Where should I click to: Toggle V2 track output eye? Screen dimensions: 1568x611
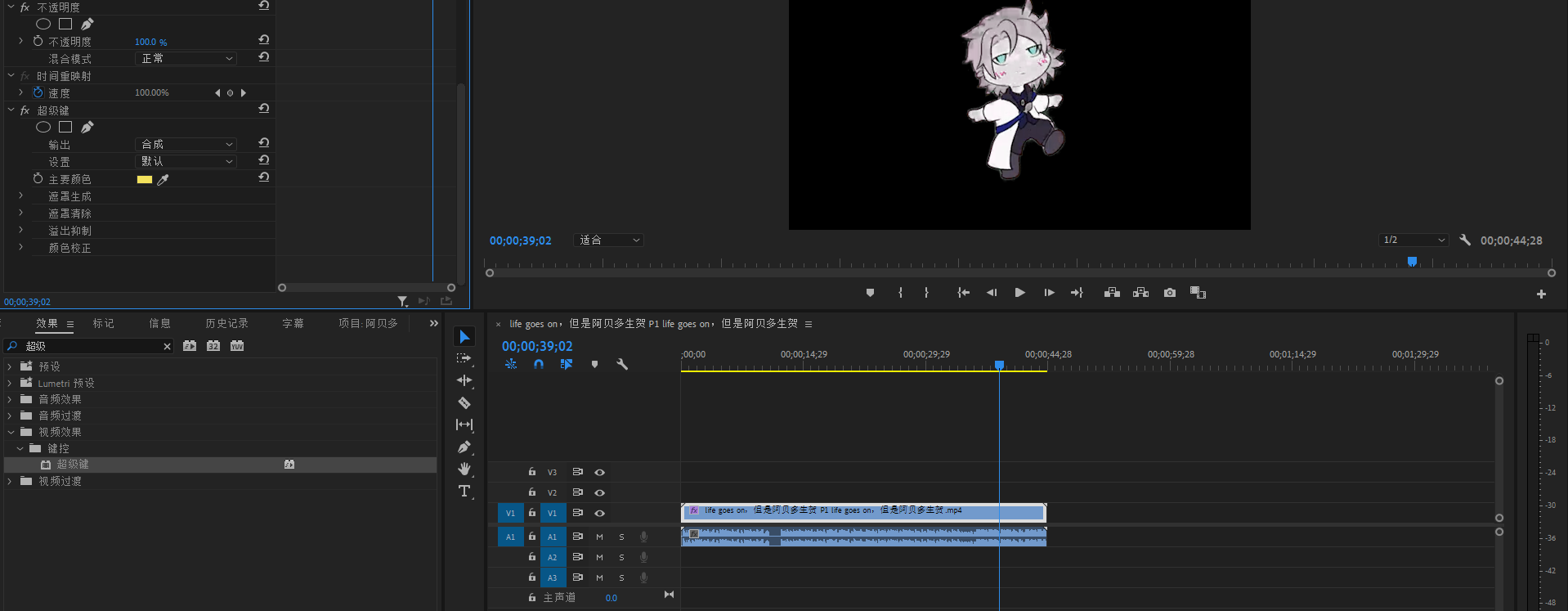pos(599,492)
